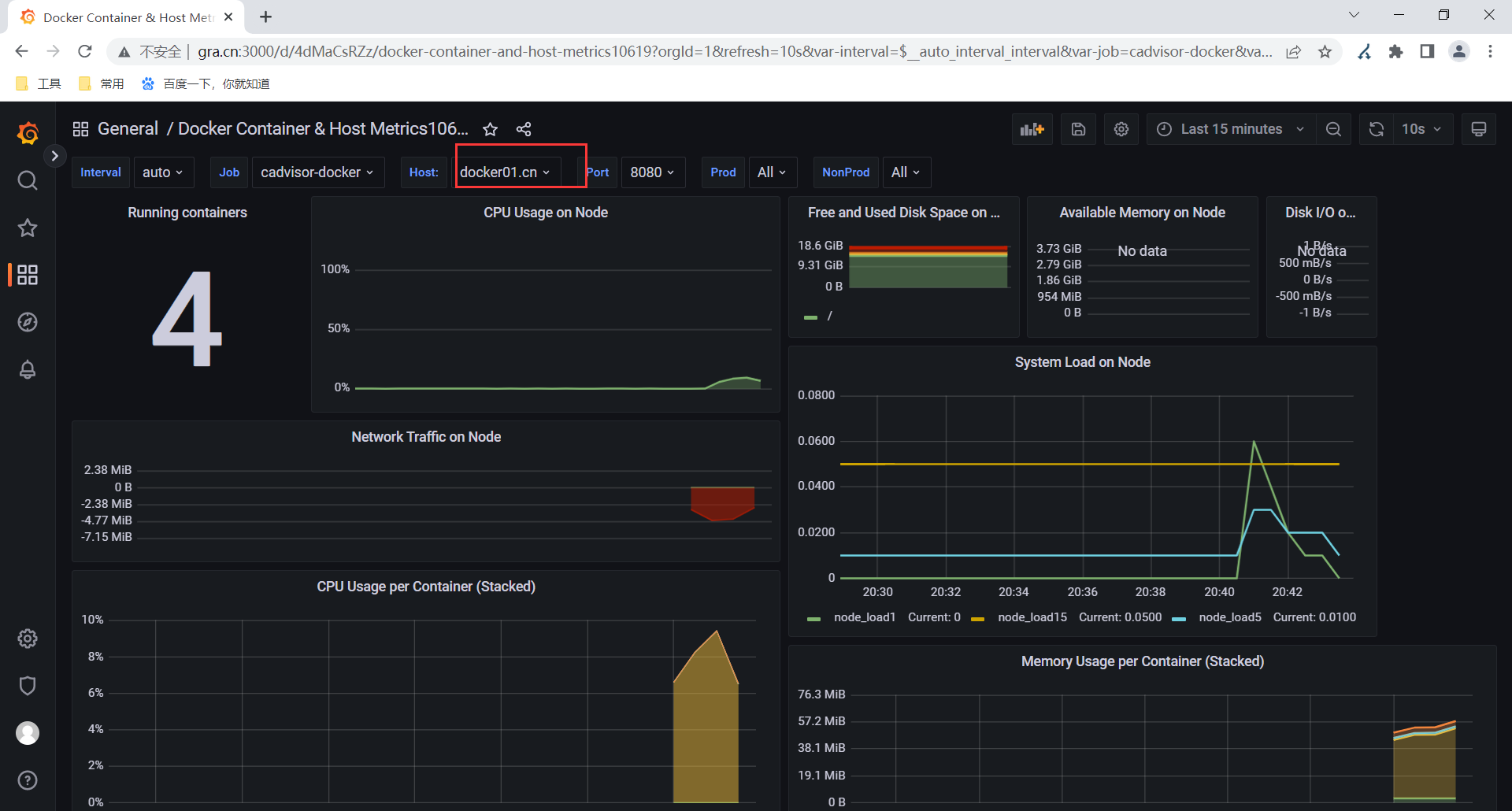
Task: Click the blue node_load5 legend color swatch
Action: pyautogui.click(x=1179, y=619)
